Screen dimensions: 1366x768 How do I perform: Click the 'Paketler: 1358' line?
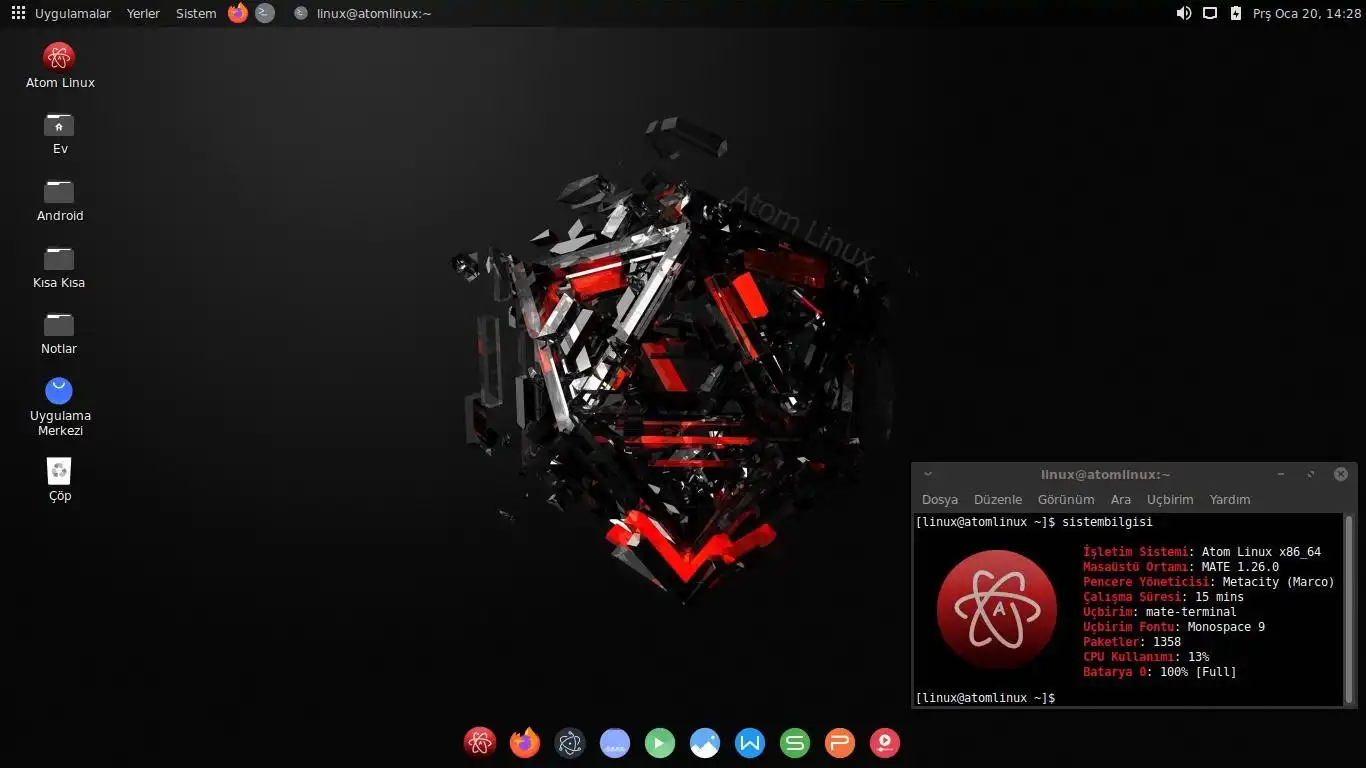[x=1132, y=642]
